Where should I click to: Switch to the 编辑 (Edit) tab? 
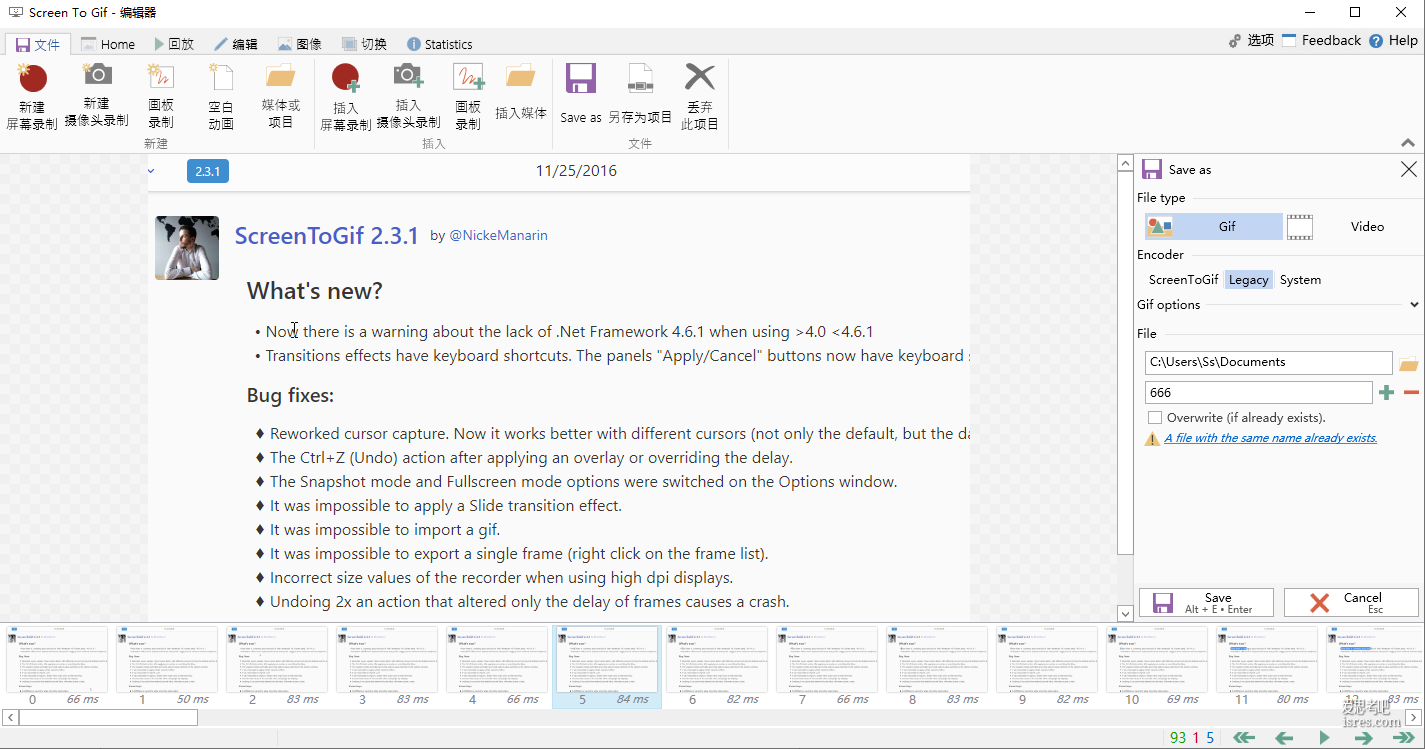click(x=236, y=44)
